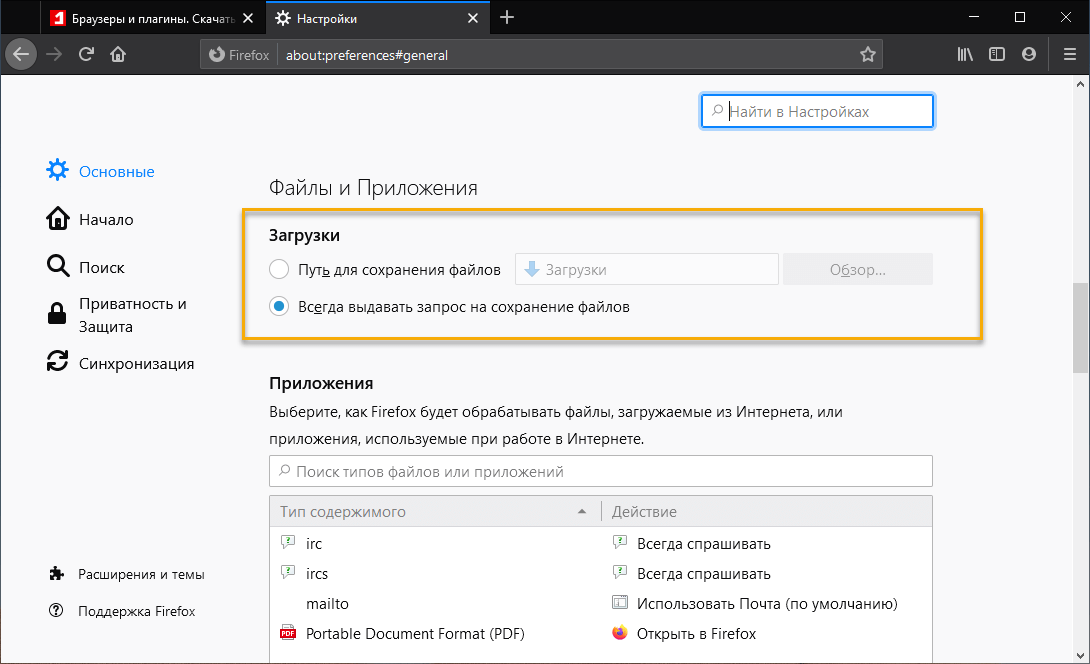Switch to the "Браузеры и плагины" tab
The image size is (1090, 664).
(x=150, y=18)
